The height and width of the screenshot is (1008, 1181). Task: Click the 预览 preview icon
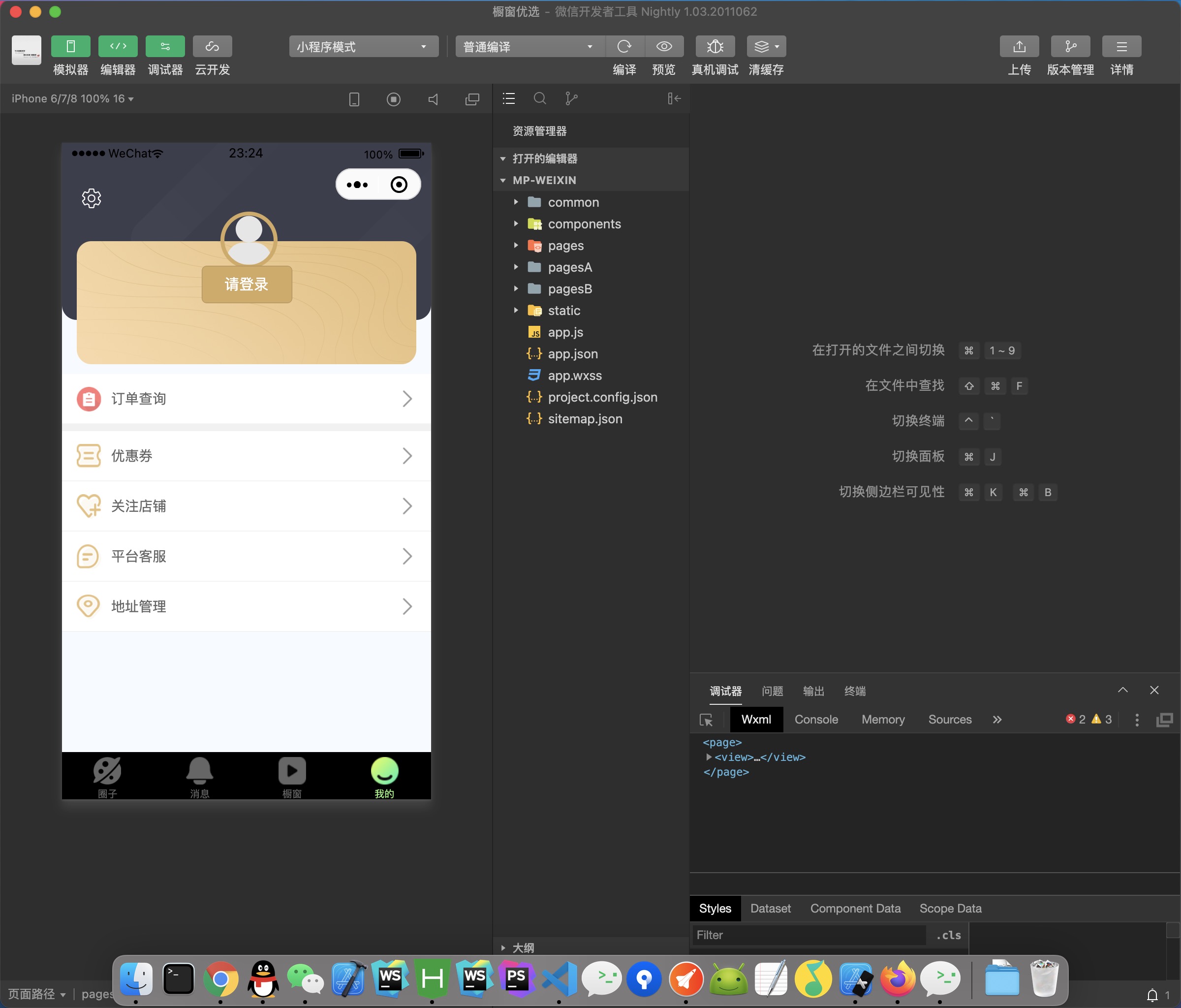pyautogui.click(x=663, y=47)
